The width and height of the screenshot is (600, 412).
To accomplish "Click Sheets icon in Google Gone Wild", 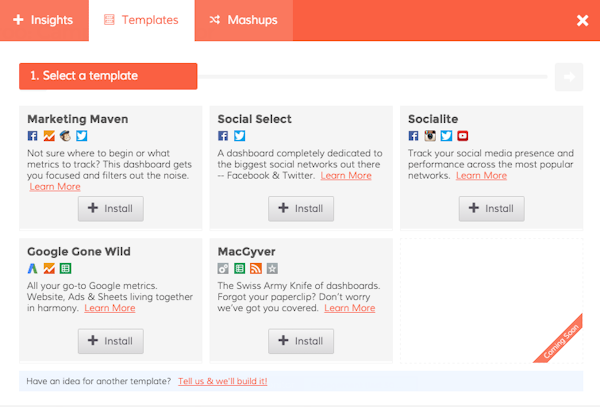I will click(x=65, y=269).
